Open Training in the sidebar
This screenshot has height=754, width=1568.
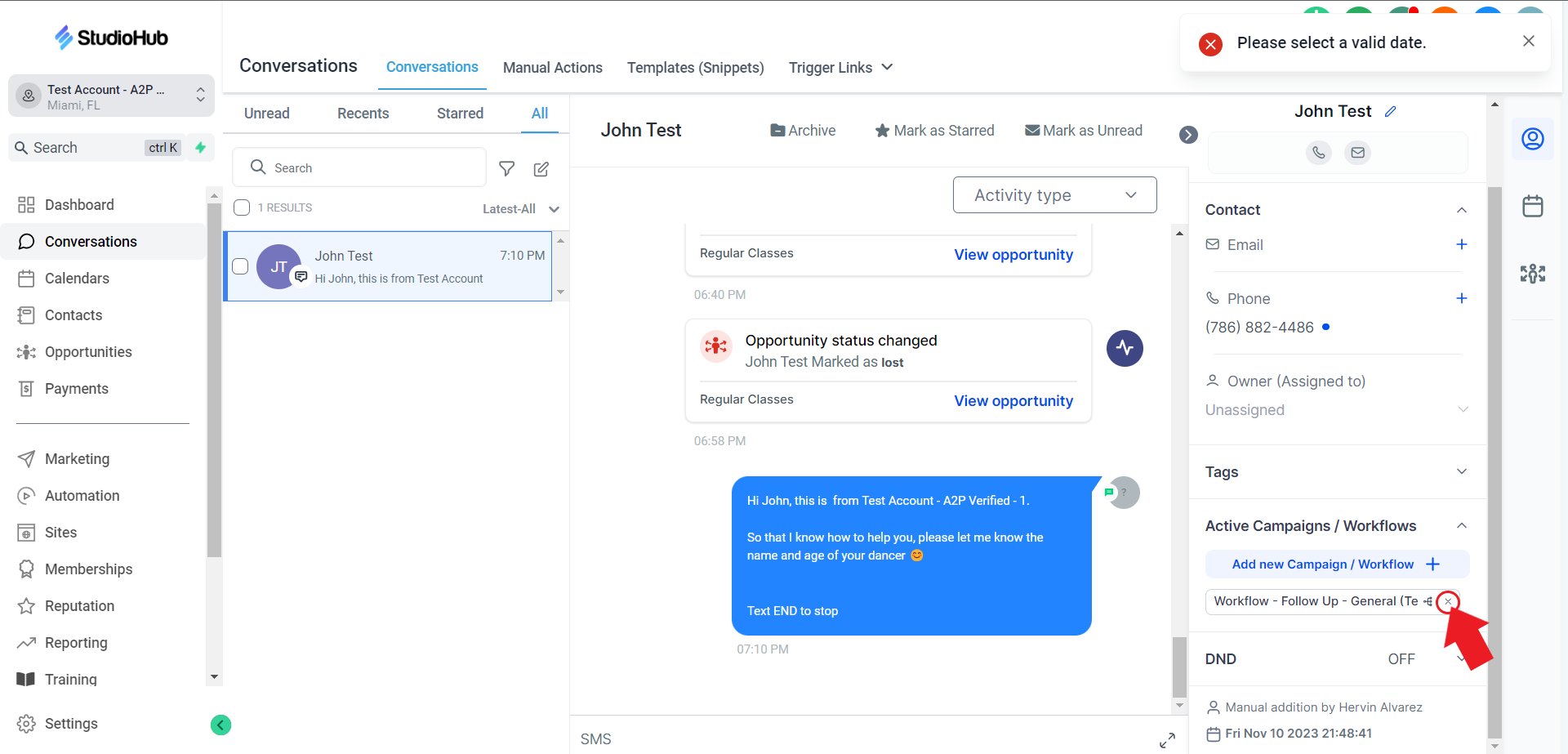[70, 680]
